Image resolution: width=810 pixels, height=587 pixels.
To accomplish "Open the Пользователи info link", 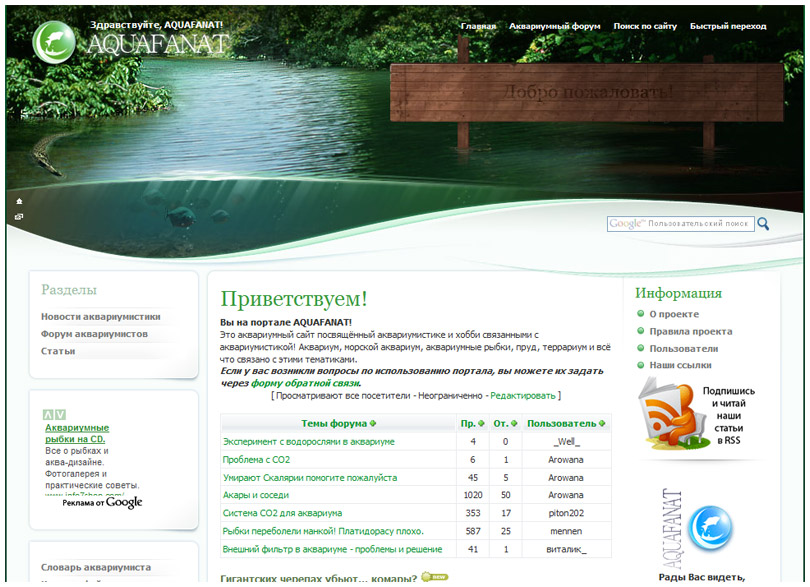I will tap(683, 349).
